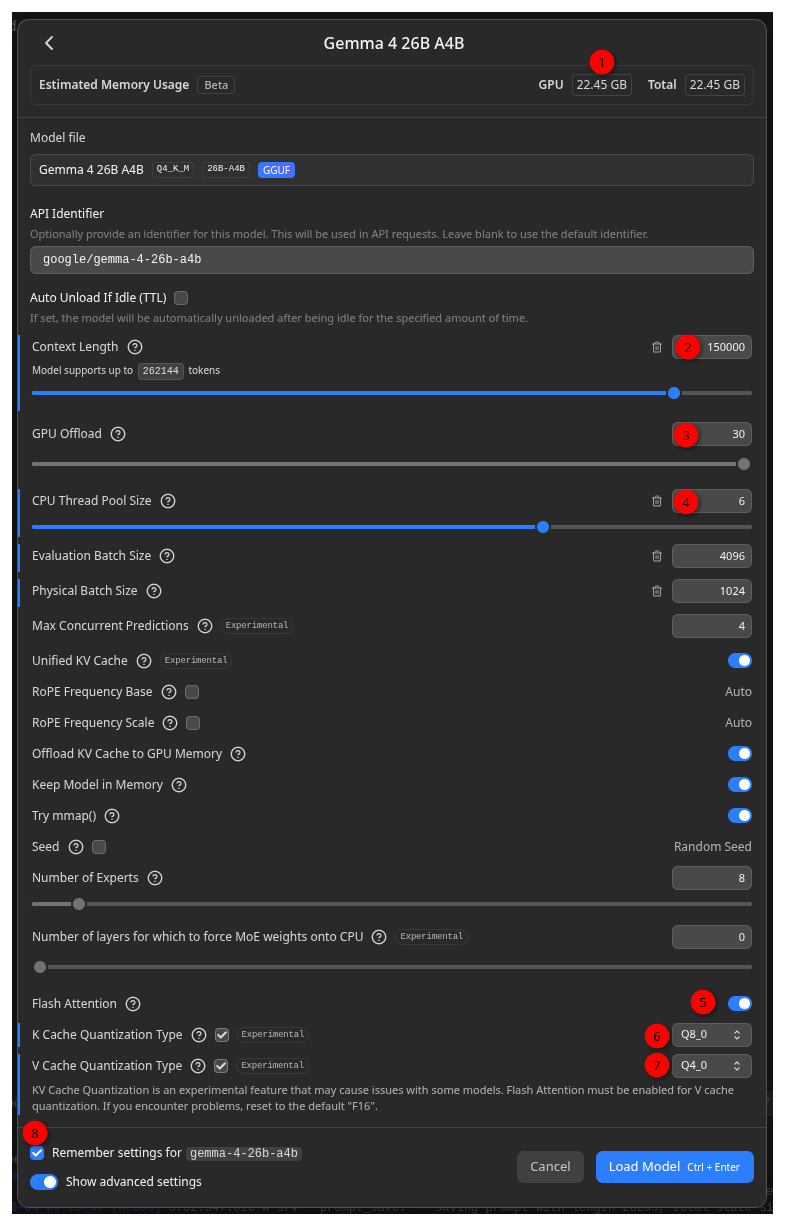Adjust the Context Length slider handle
This screenshot has height=1226, width=785.
point(674,393)
